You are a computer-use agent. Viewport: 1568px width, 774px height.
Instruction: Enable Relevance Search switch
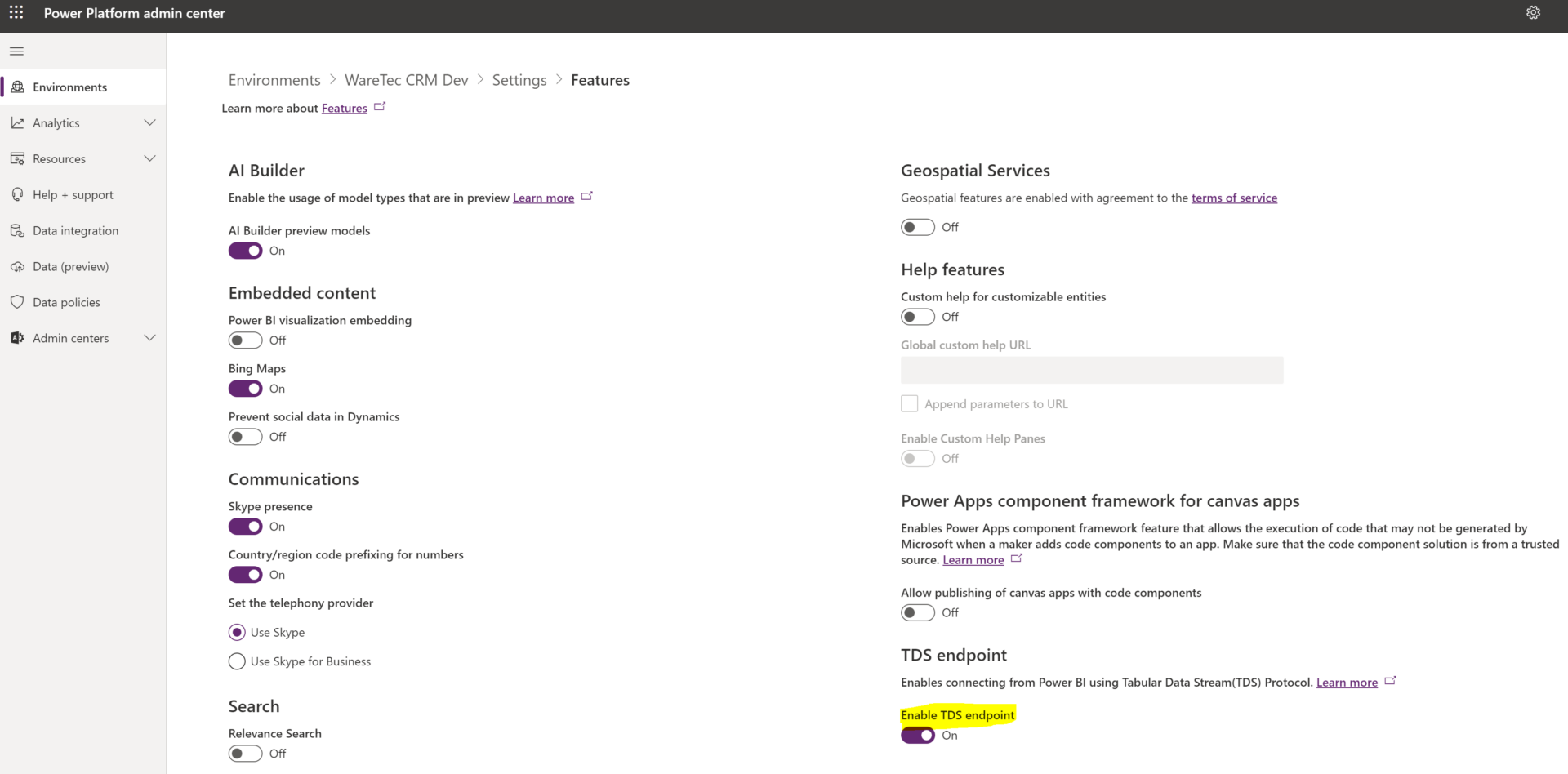click(x=245, y=754)
